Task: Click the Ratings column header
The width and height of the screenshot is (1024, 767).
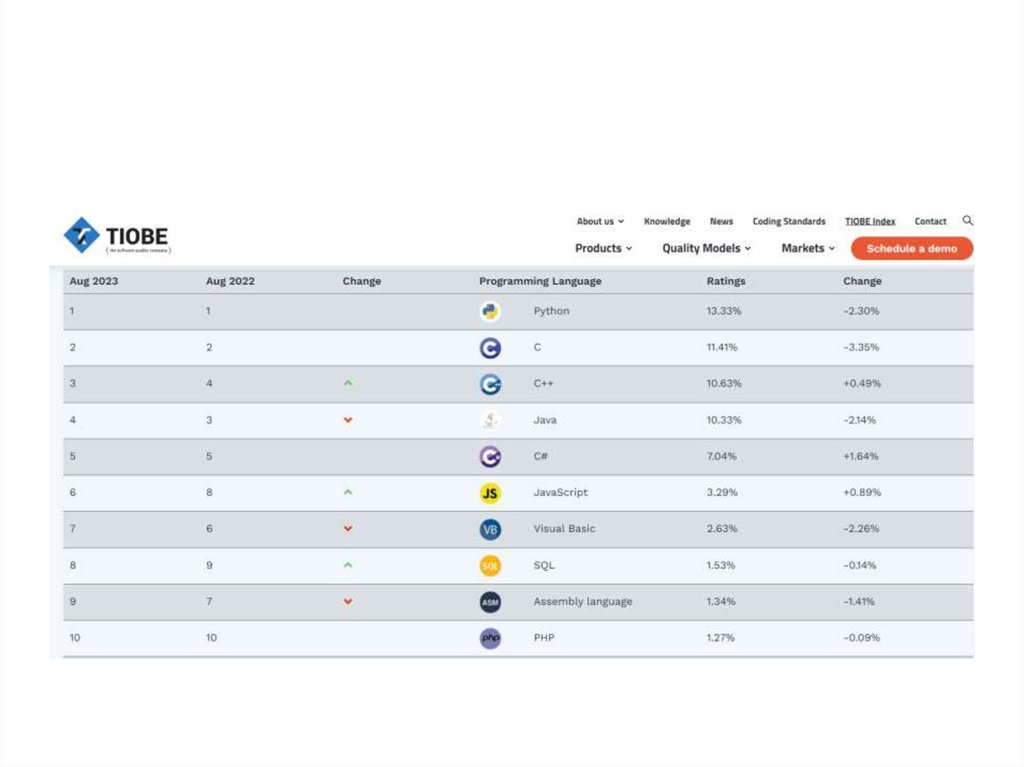Action: pyautogui.click(x=726, y=281)
